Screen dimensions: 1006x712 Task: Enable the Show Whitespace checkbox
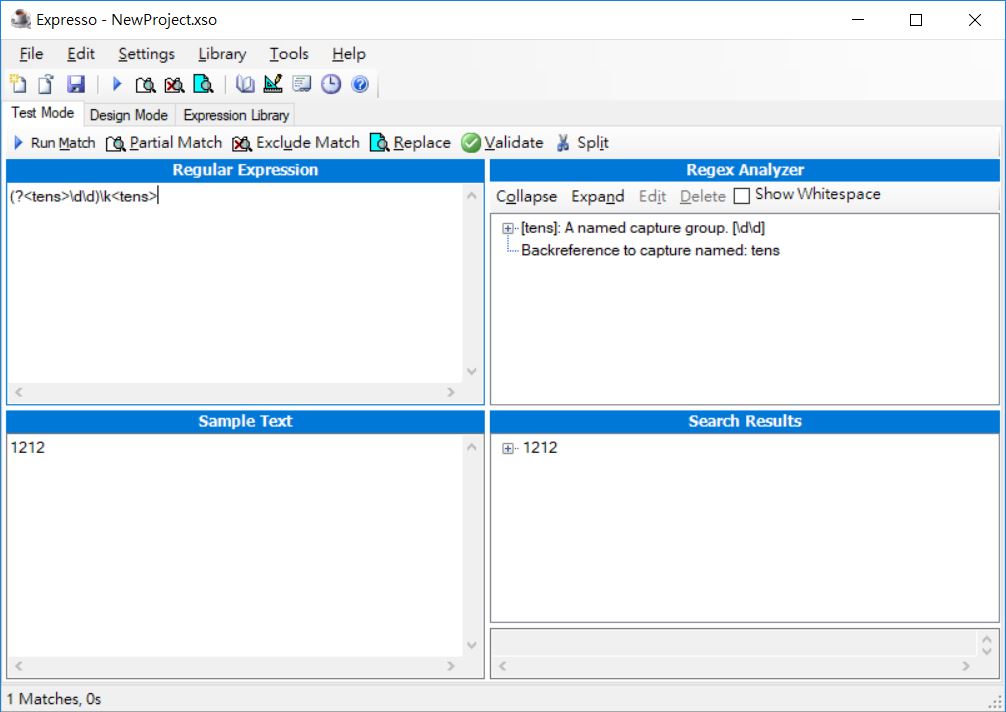pyautogui.click(x=742, y=195)
